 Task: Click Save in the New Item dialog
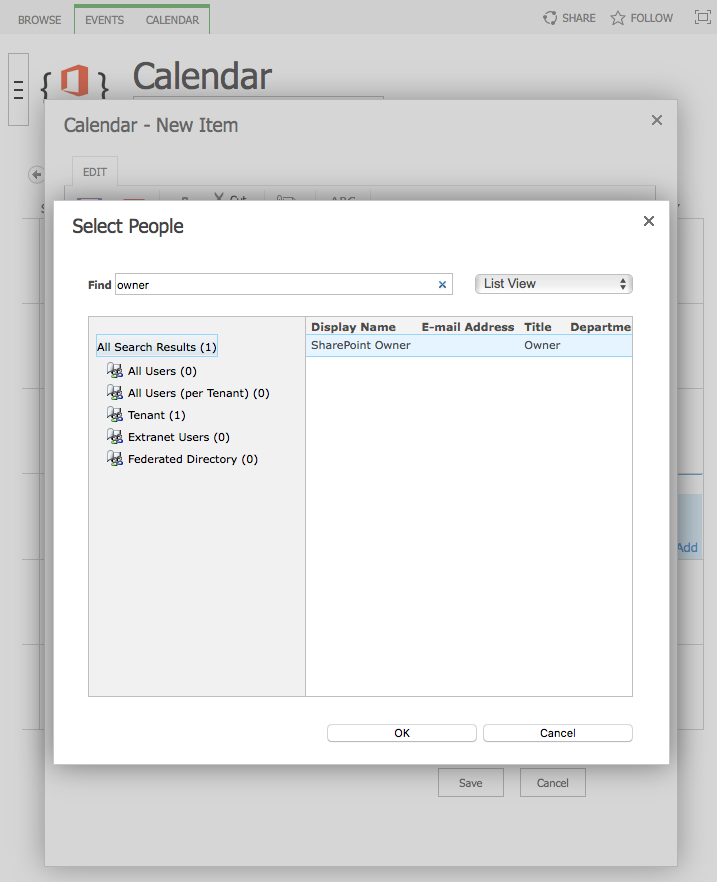(471, 783)
